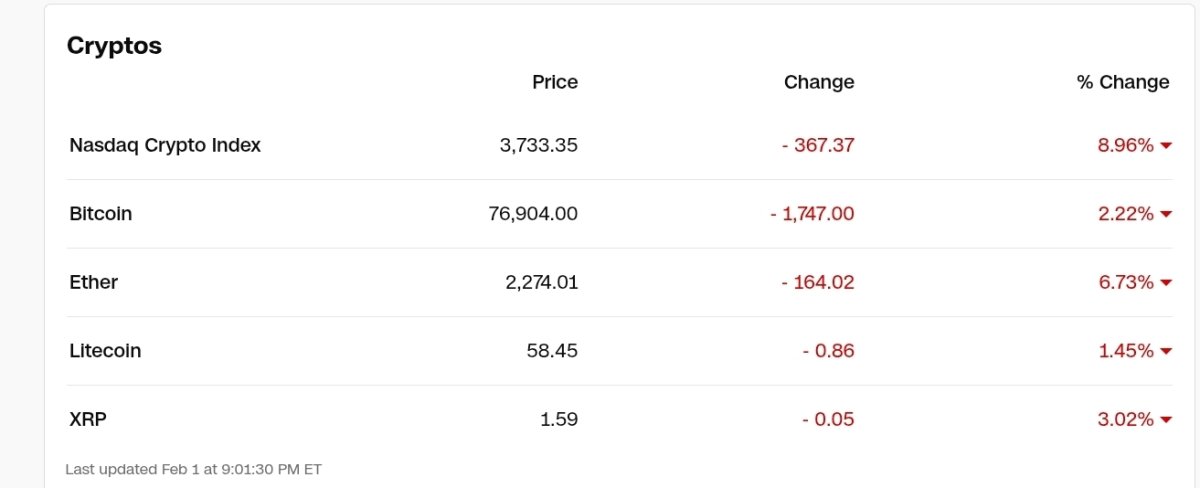This screenshot has height=488, width=1200.
Task: Open the Bitcoin quote link
Action: coord(101,213)
